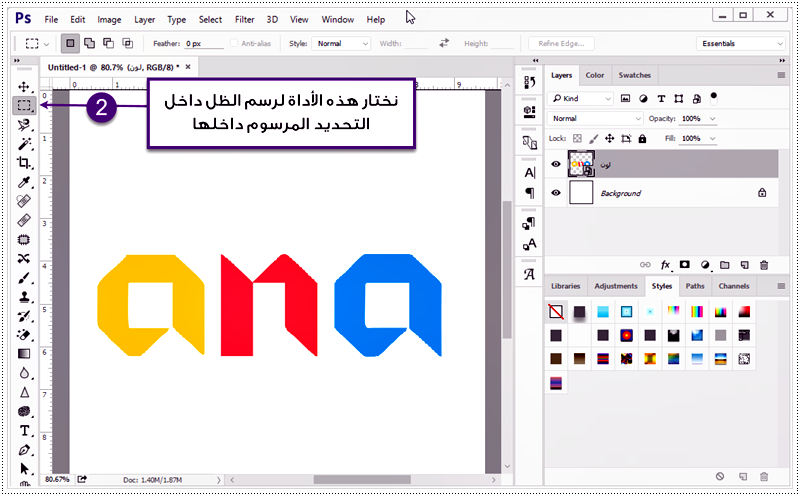The image size is (800, 496).
Task: Open the Character panel icon
Action: [530, 173]
